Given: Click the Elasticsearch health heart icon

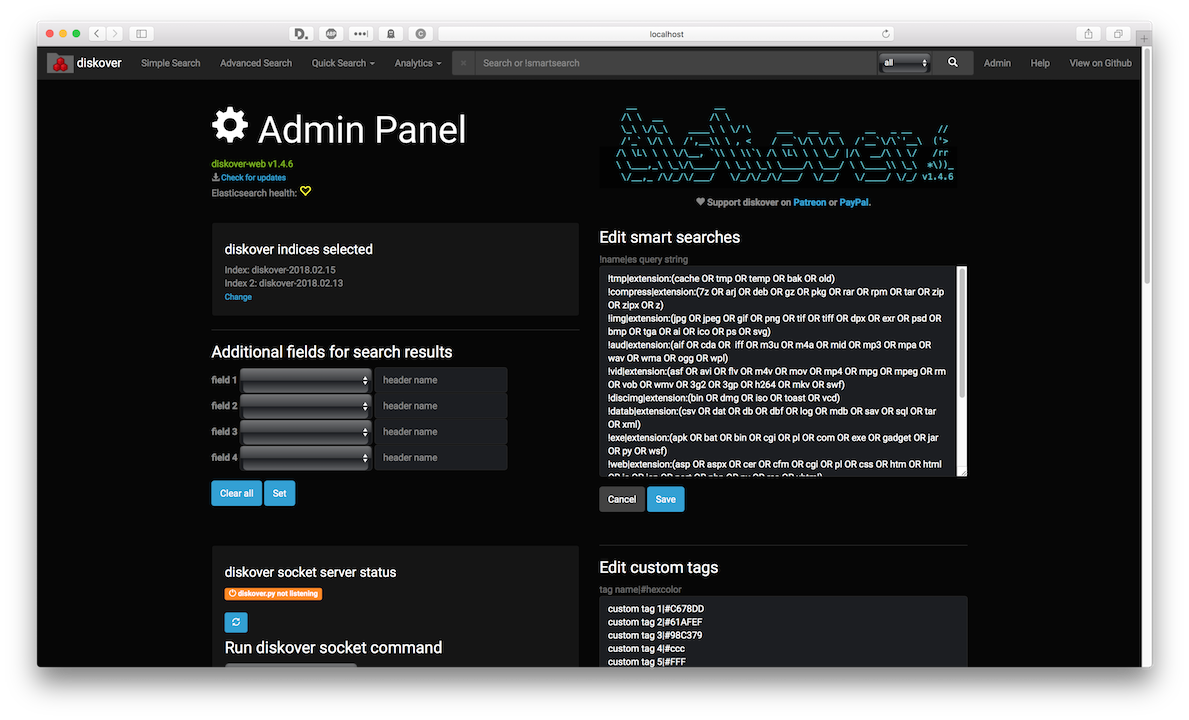Looking at the screenshot, I should click(306, 191).
